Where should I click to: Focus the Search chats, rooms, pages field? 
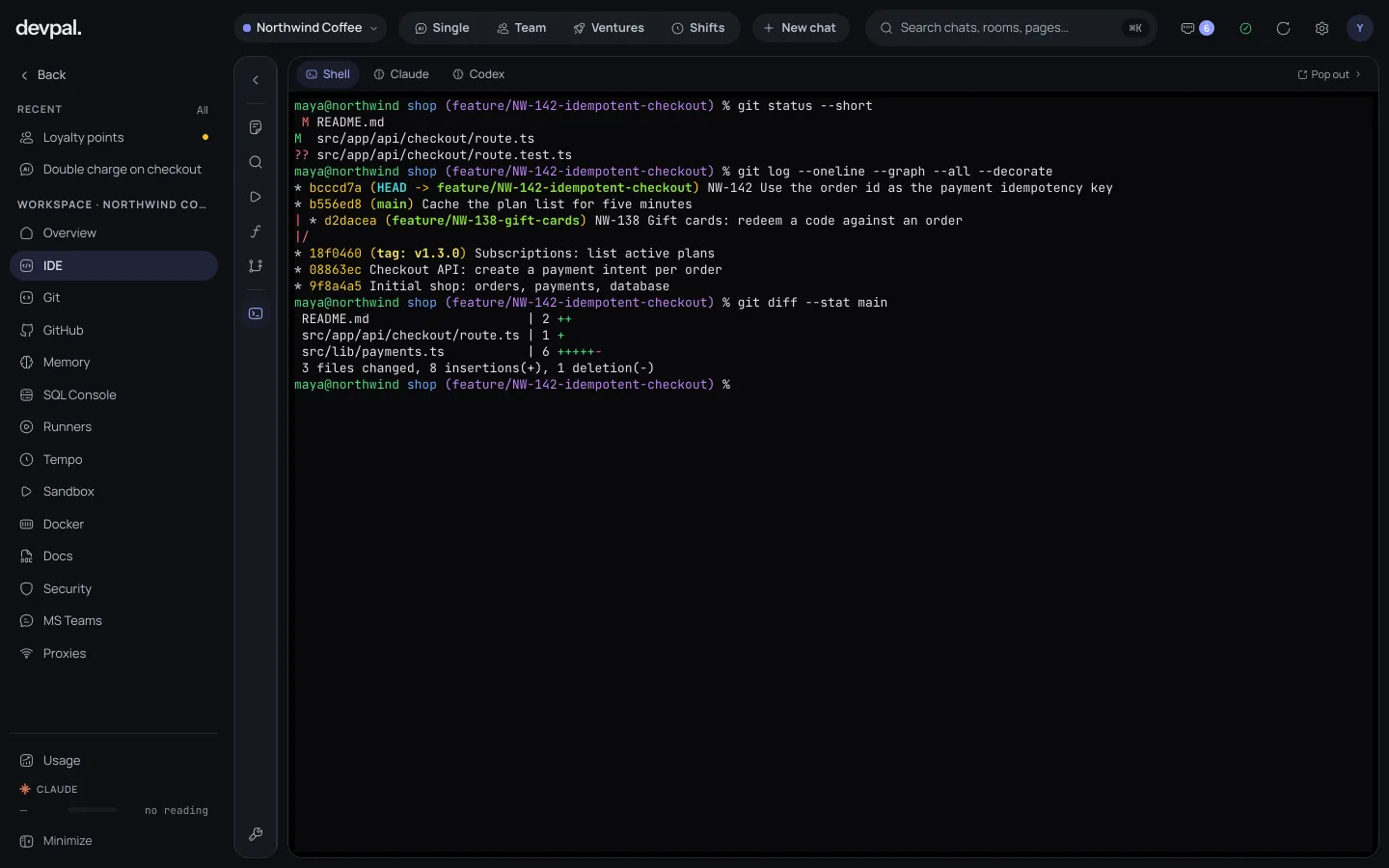coord(1011,28)
